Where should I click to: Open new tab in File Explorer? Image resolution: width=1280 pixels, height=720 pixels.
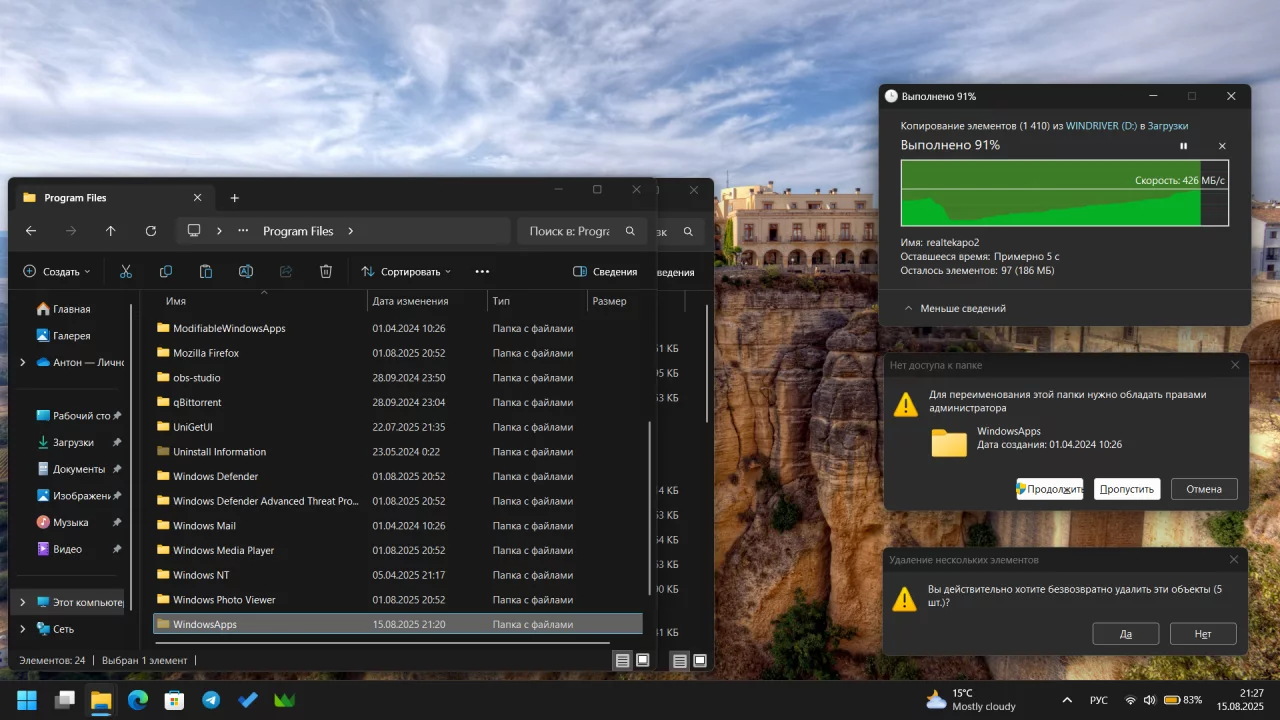click(235, 198)
